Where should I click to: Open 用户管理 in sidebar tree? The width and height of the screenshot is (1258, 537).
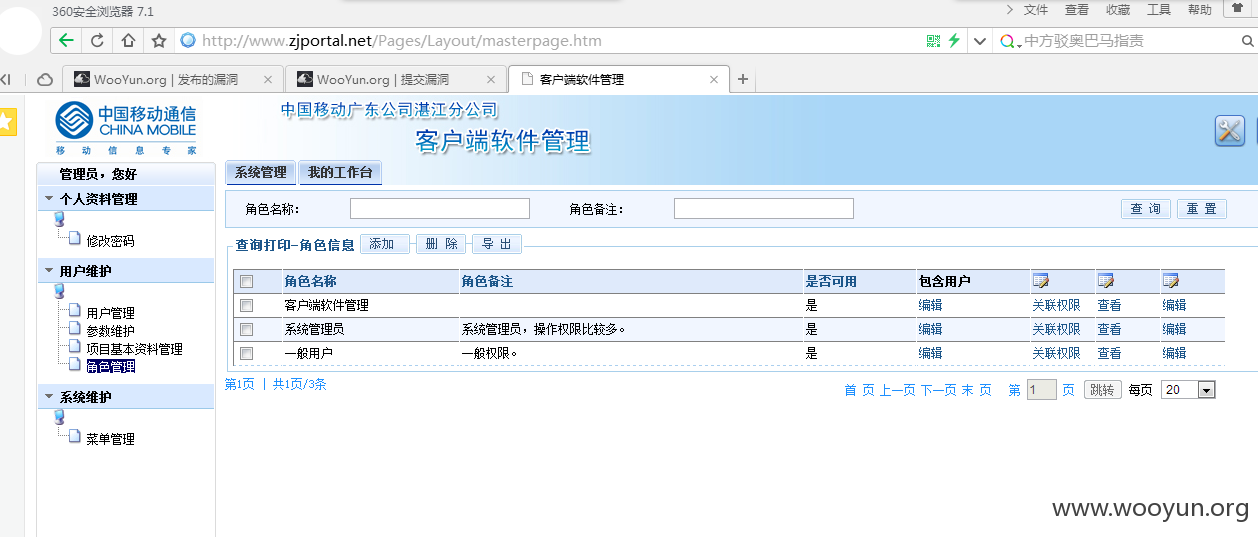[110, 313]
